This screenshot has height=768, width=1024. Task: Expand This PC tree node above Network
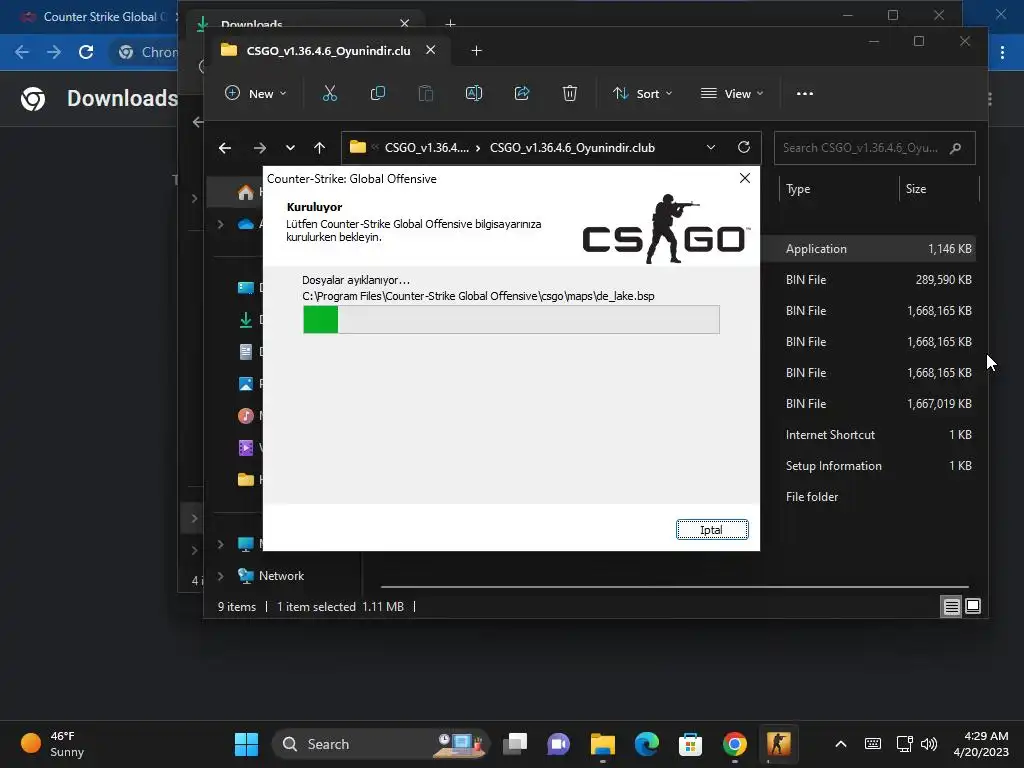pyautogui.click(x=221, y=544)
